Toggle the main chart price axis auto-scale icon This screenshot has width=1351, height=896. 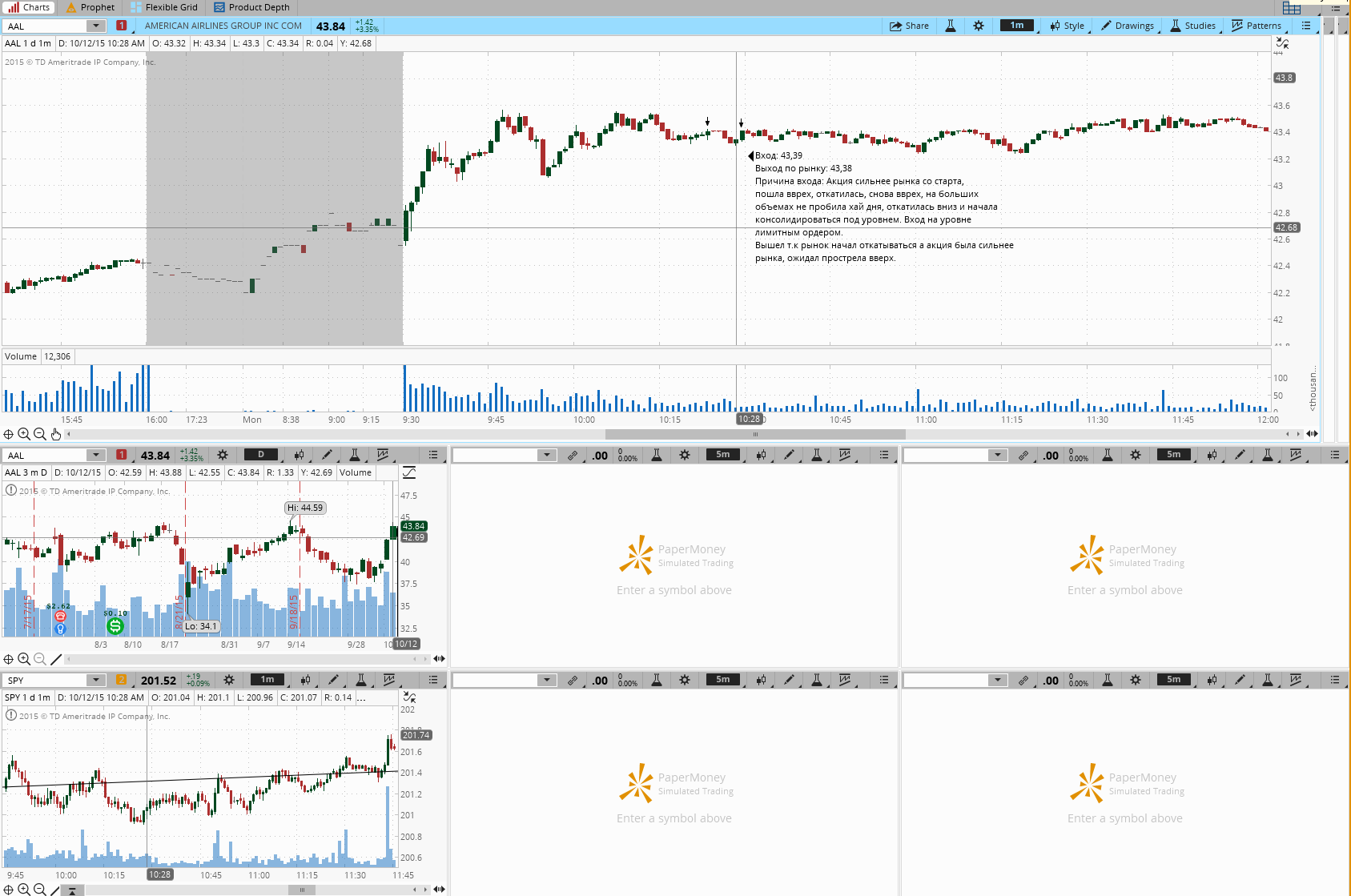tap(1283, 43)
